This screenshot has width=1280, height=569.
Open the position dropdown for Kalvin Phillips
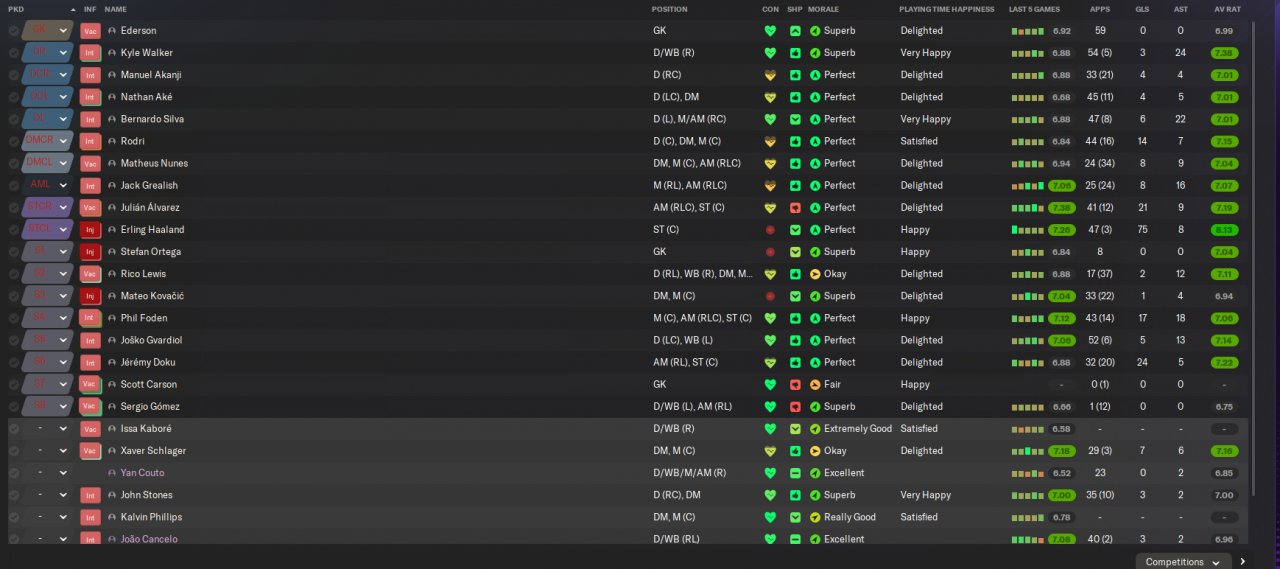pos(48,517)
